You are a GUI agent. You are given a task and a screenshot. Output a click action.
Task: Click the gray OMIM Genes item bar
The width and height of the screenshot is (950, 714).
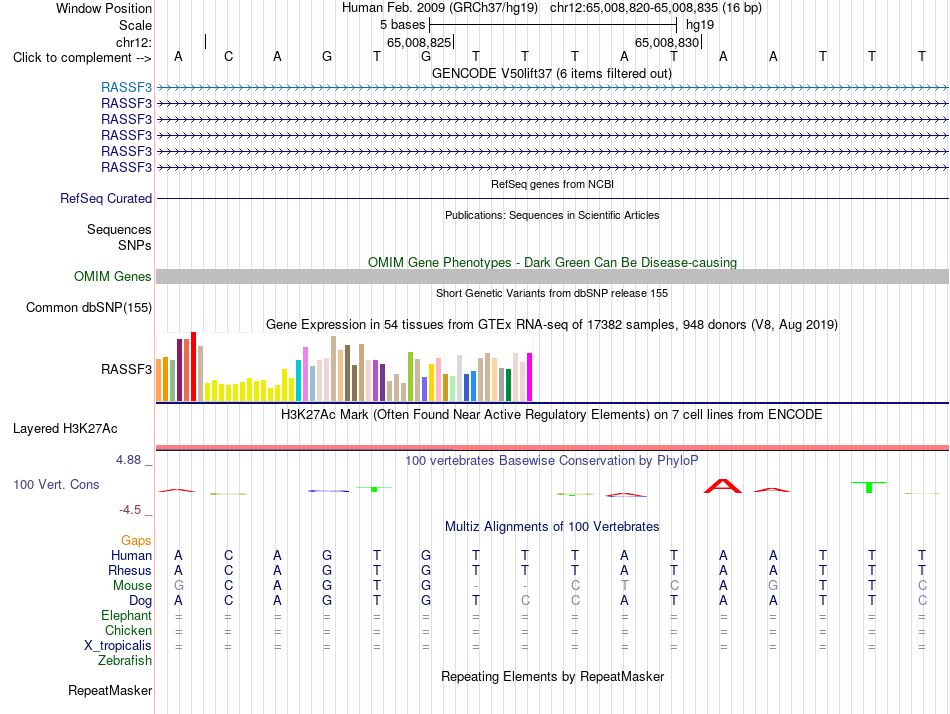tap(552, 276)
